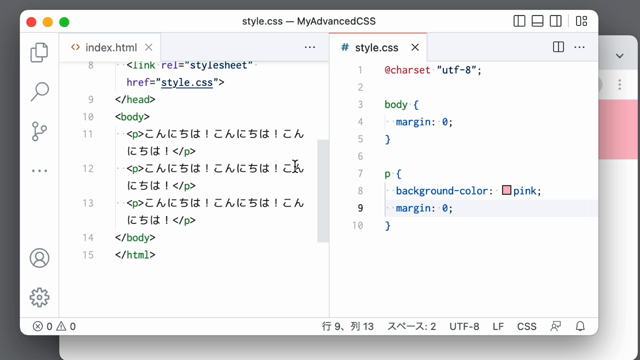Click the </head> tag on line 9
The image size is (640, 360).
[x=135, y=100]
